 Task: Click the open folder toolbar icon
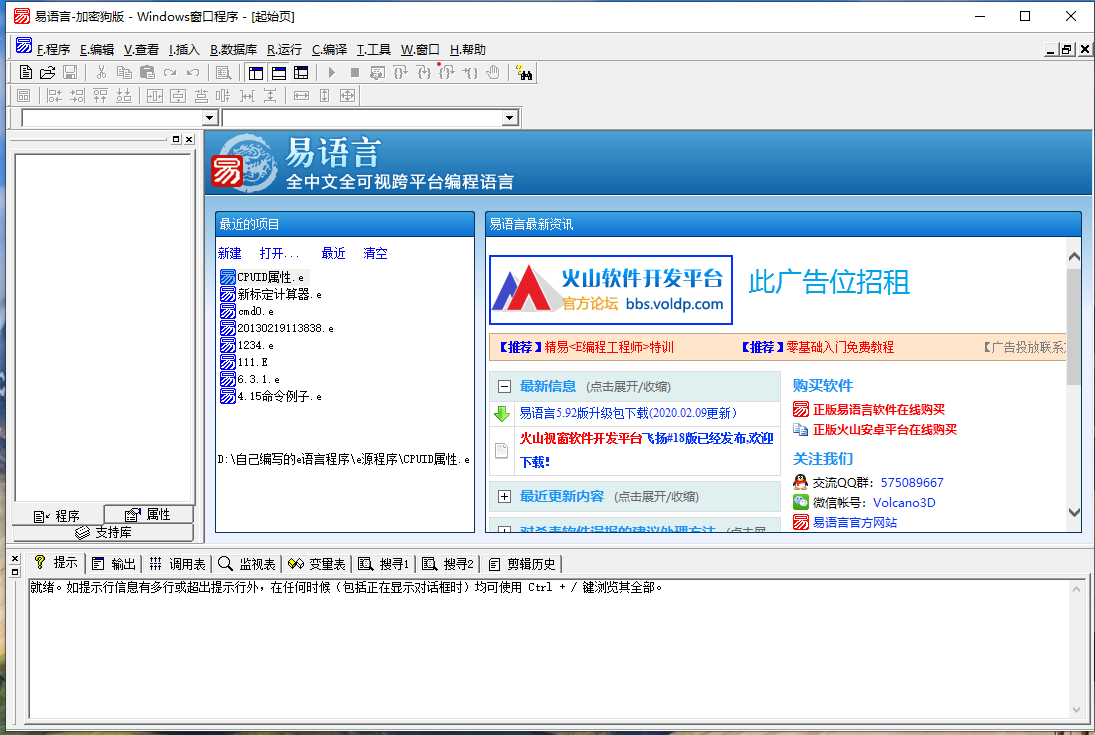click(x=47, y=73)
